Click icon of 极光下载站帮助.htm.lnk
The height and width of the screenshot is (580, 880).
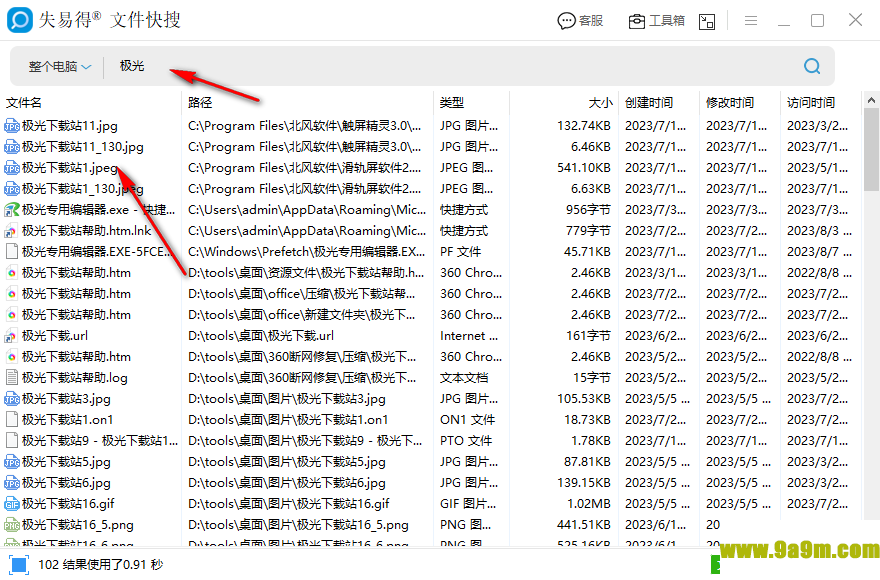[12, 231]
